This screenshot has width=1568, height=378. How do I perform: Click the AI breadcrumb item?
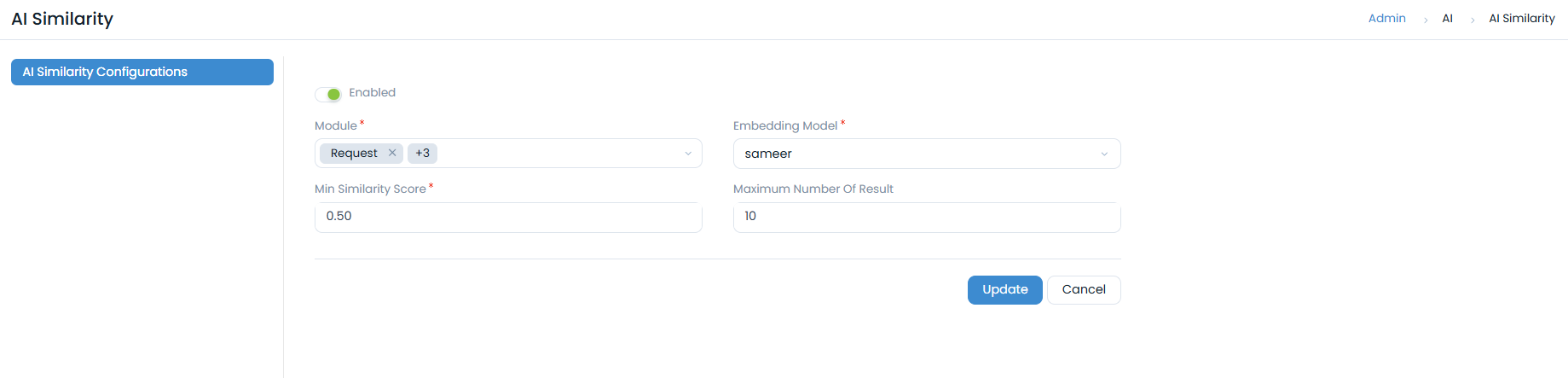tap(1447, 19)
